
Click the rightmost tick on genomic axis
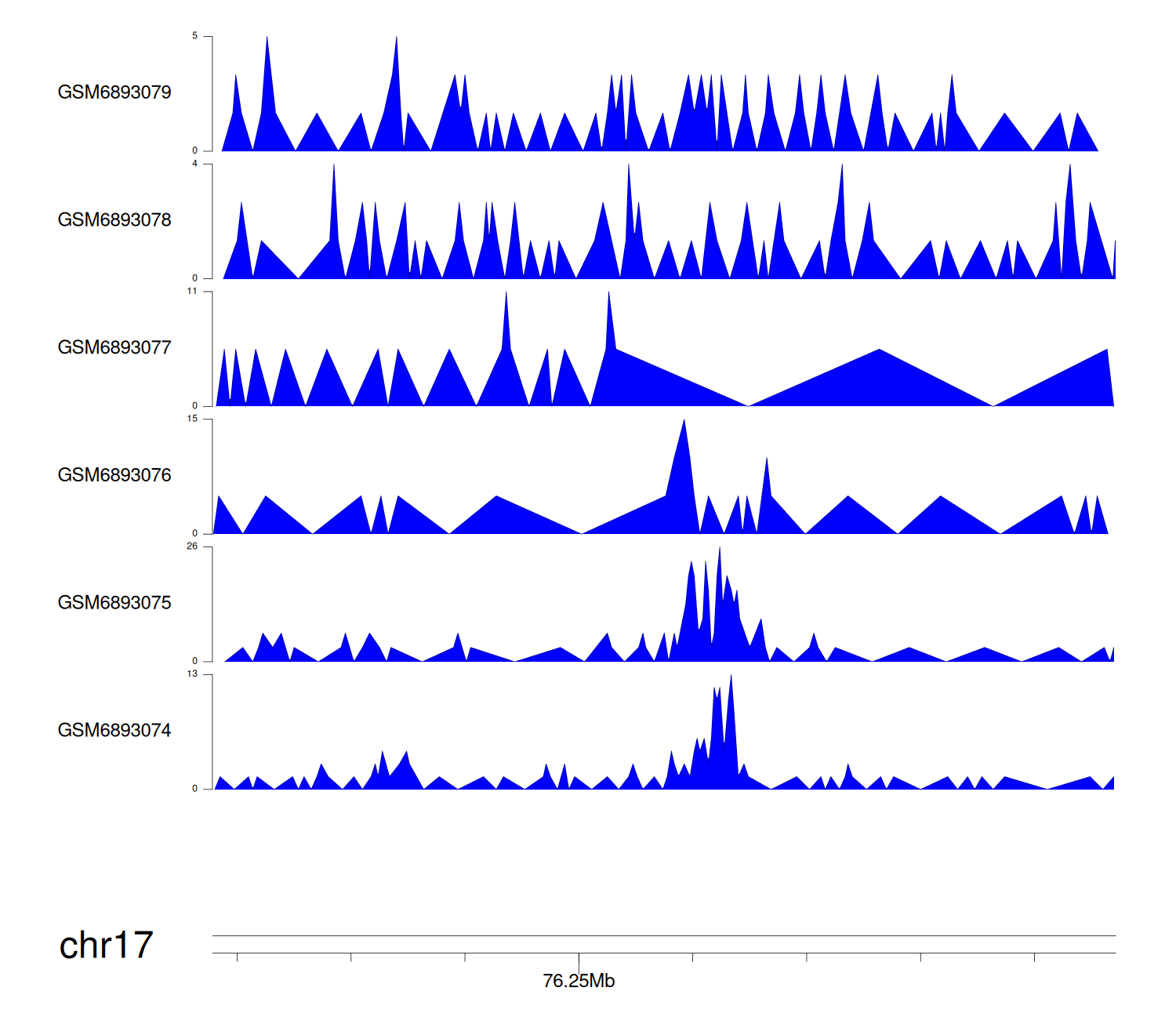(1034, 957)
